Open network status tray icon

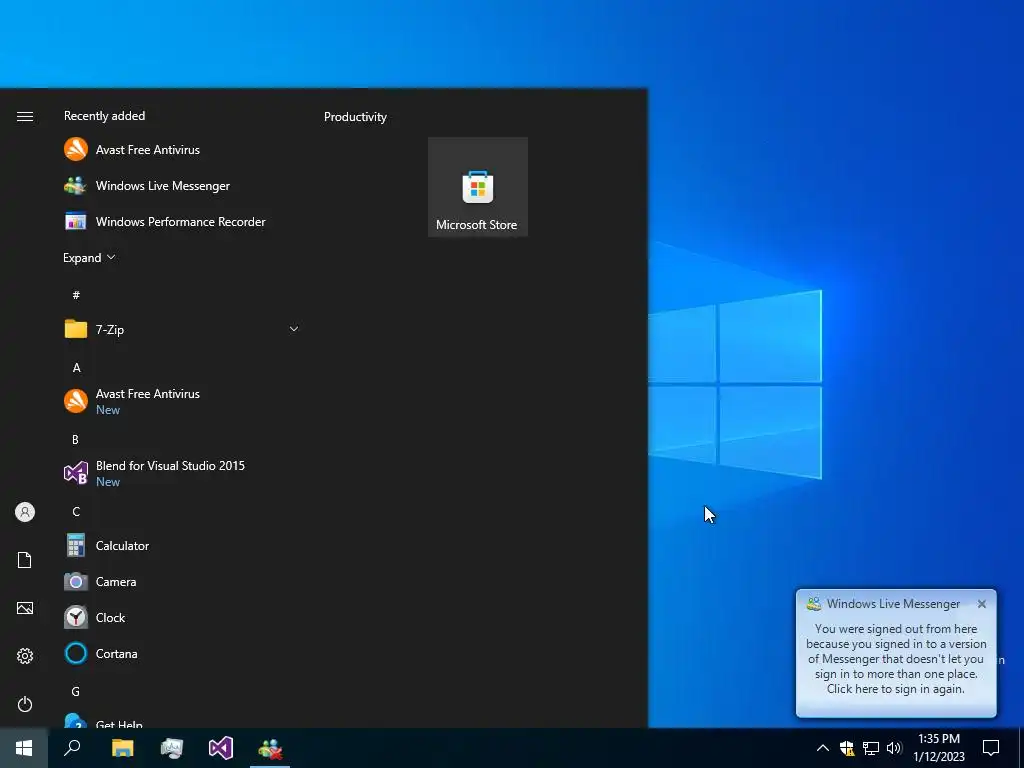(x=871, y=748)
